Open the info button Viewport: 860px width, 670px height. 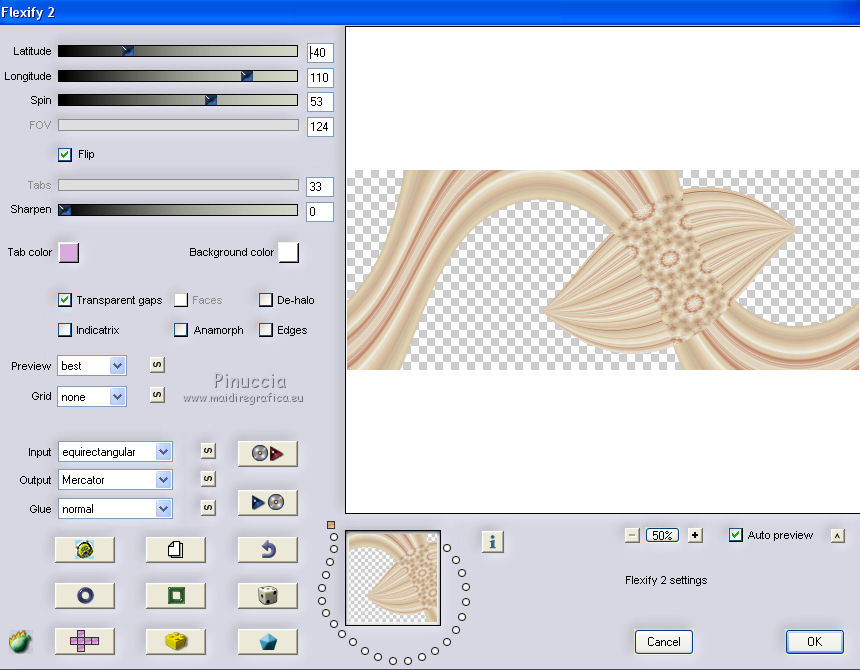[493, 542]
